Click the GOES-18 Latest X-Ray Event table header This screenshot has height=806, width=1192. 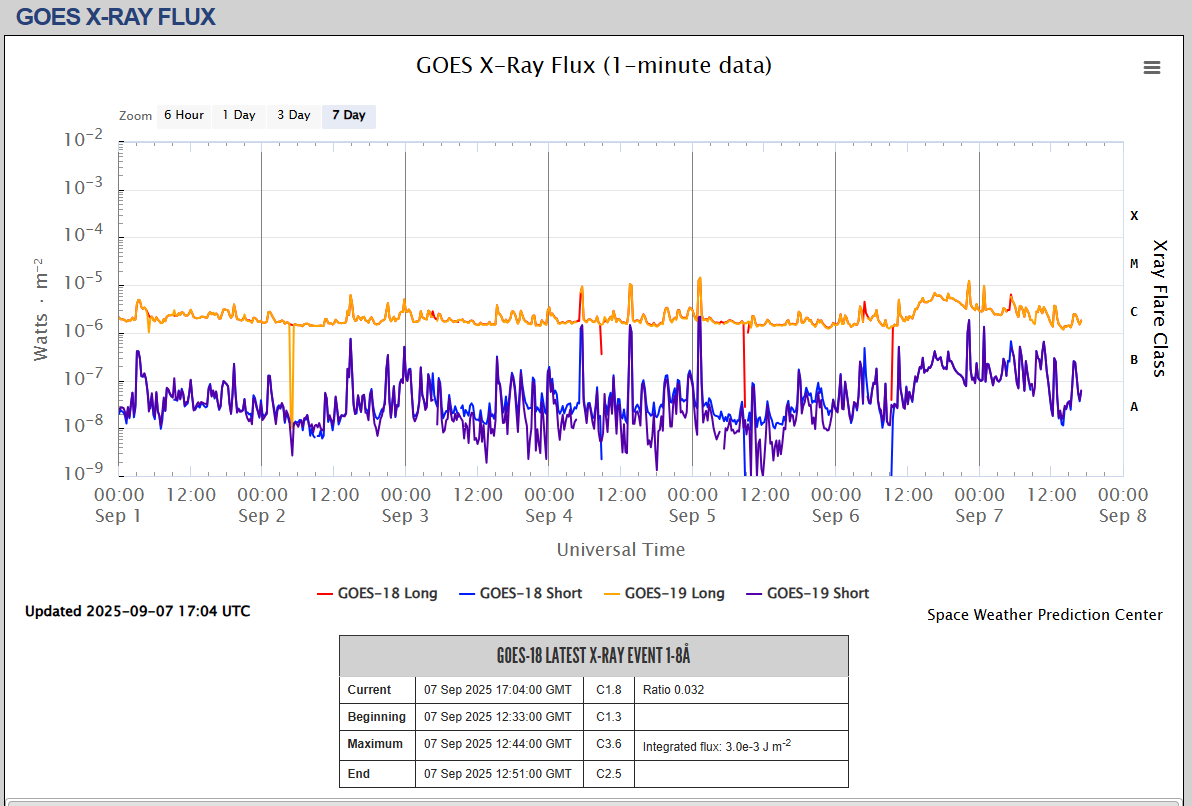click(594, 656)
